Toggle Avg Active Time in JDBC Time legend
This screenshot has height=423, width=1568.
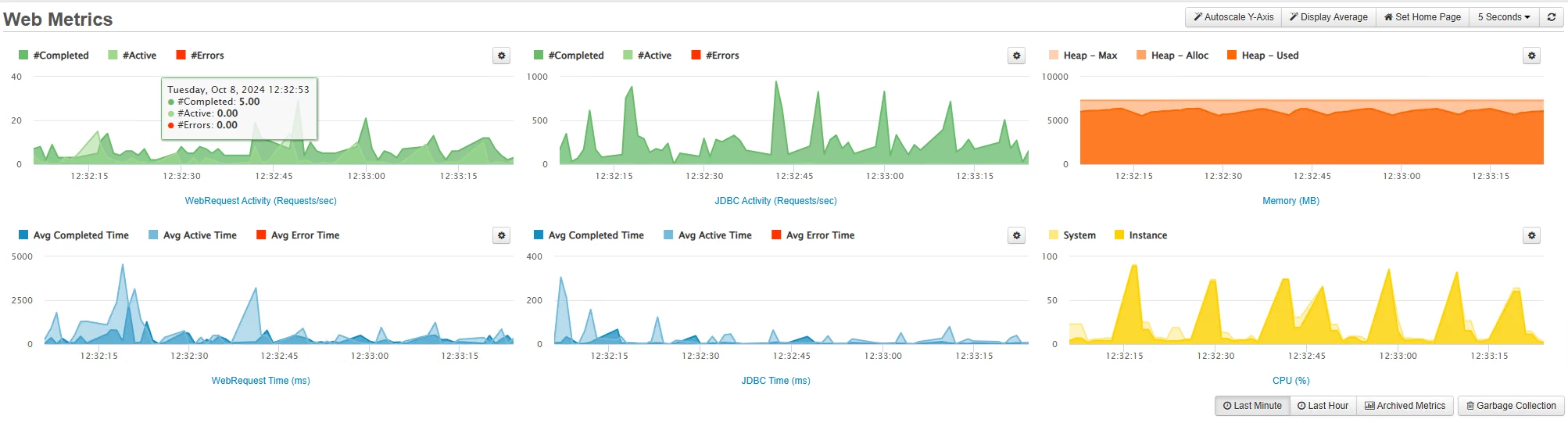tap(707, 235)
